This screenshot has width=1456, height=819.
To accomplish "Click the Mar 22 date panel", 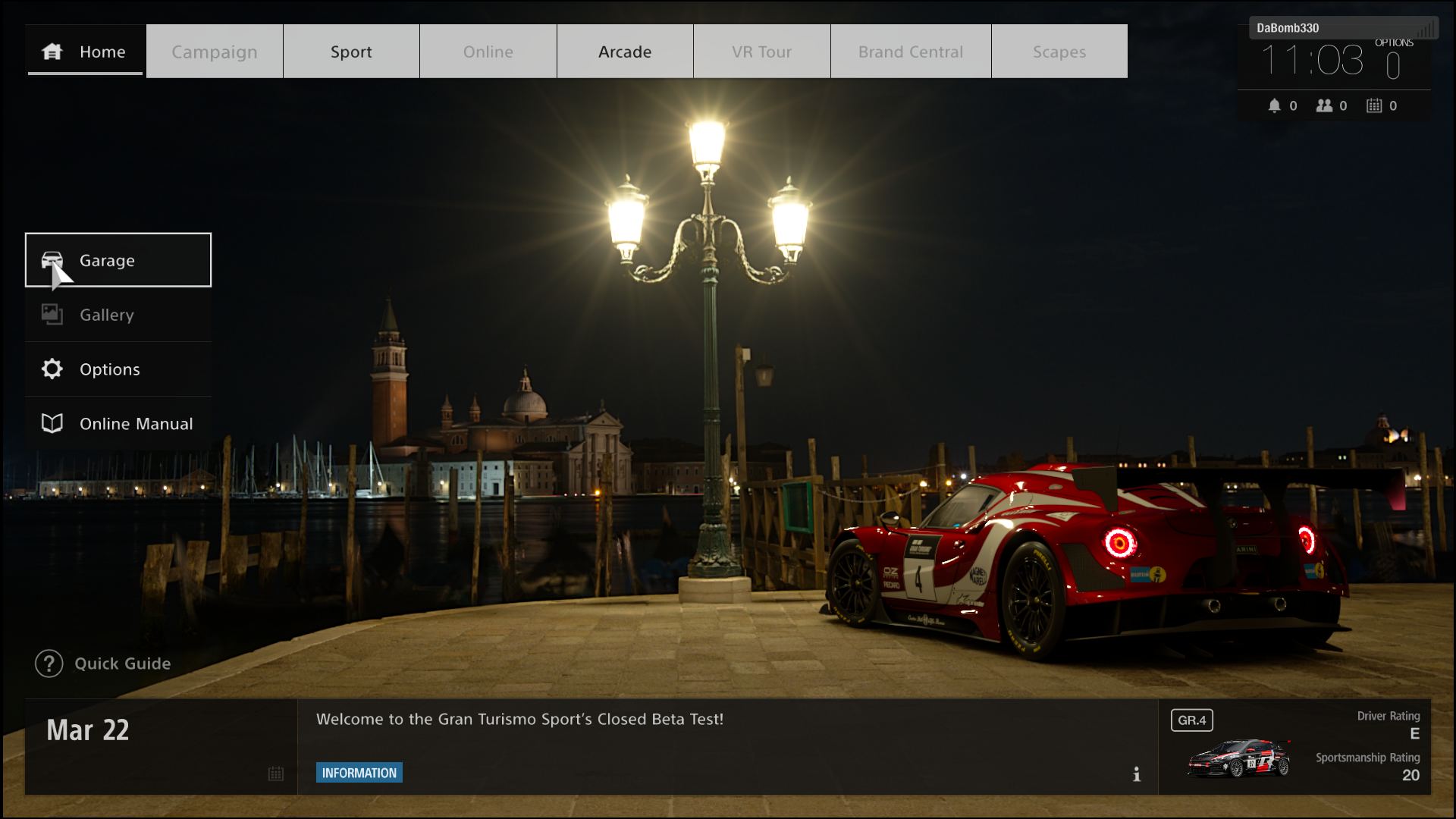I will 161,747.
